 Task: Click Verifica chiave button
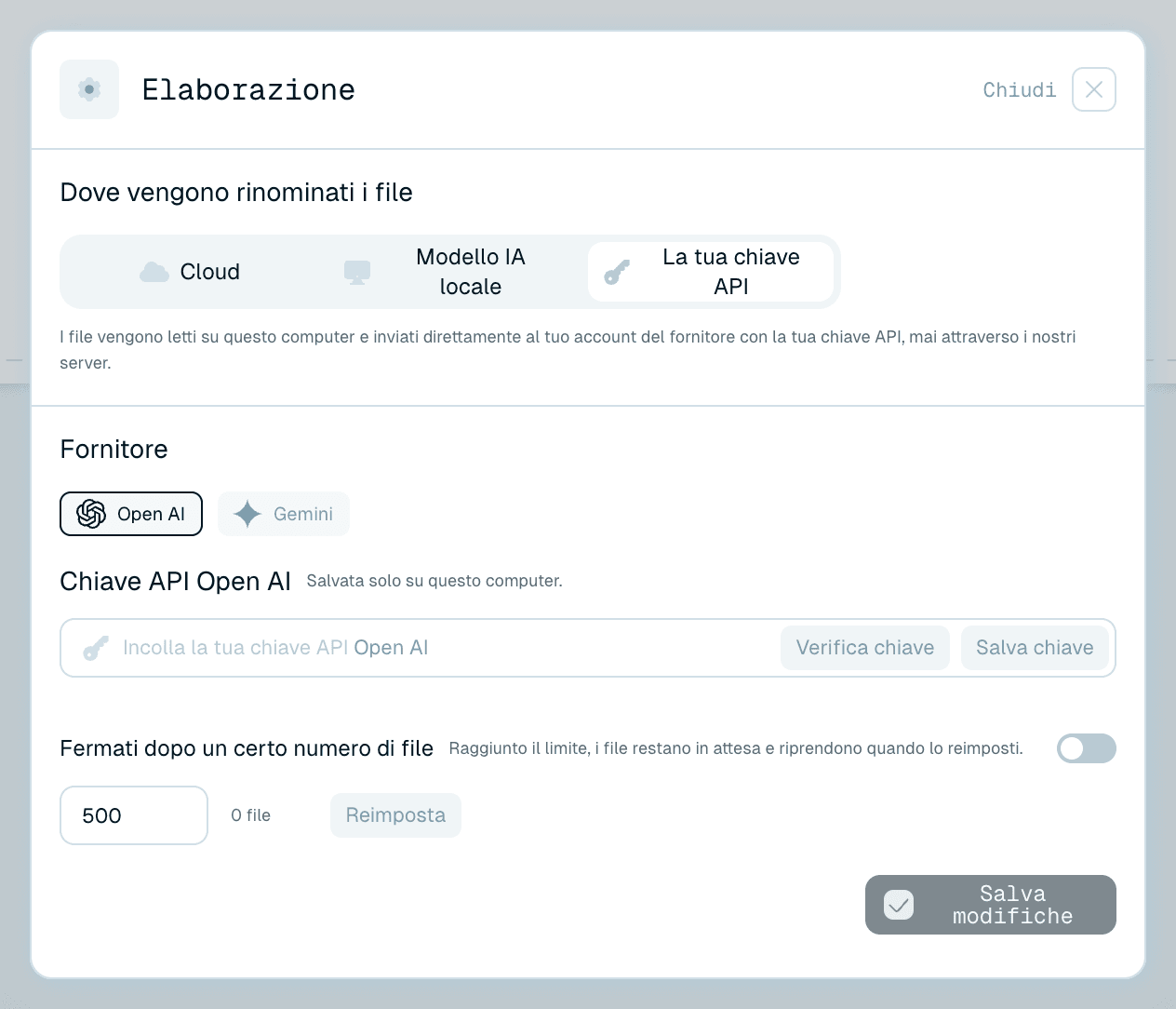[865, 648]
